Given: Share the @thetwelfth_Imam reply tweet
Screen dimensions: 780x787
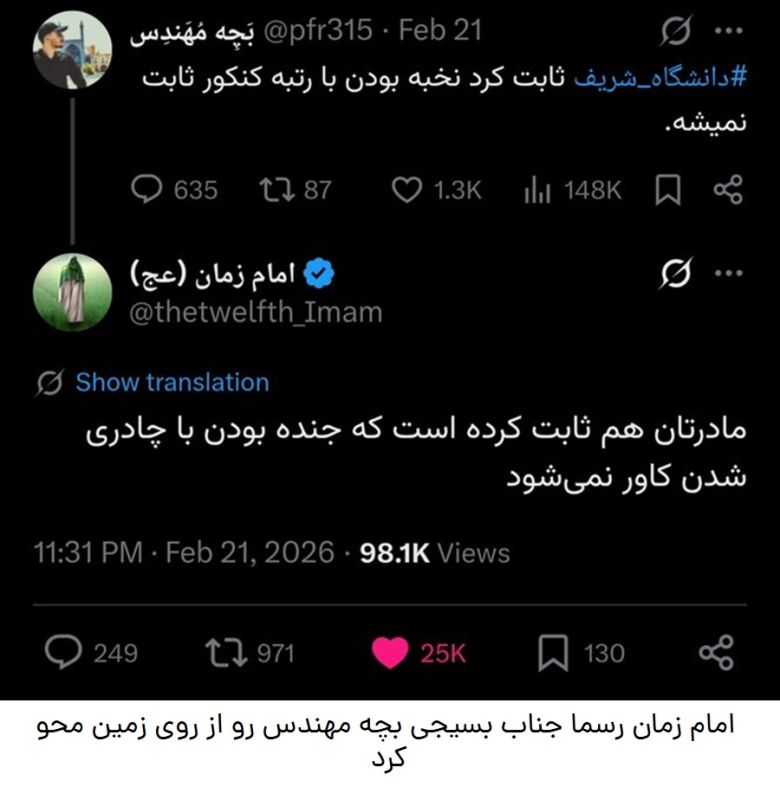Looking at the screenshot, I should pyautogui.click(x=716, y=653).
